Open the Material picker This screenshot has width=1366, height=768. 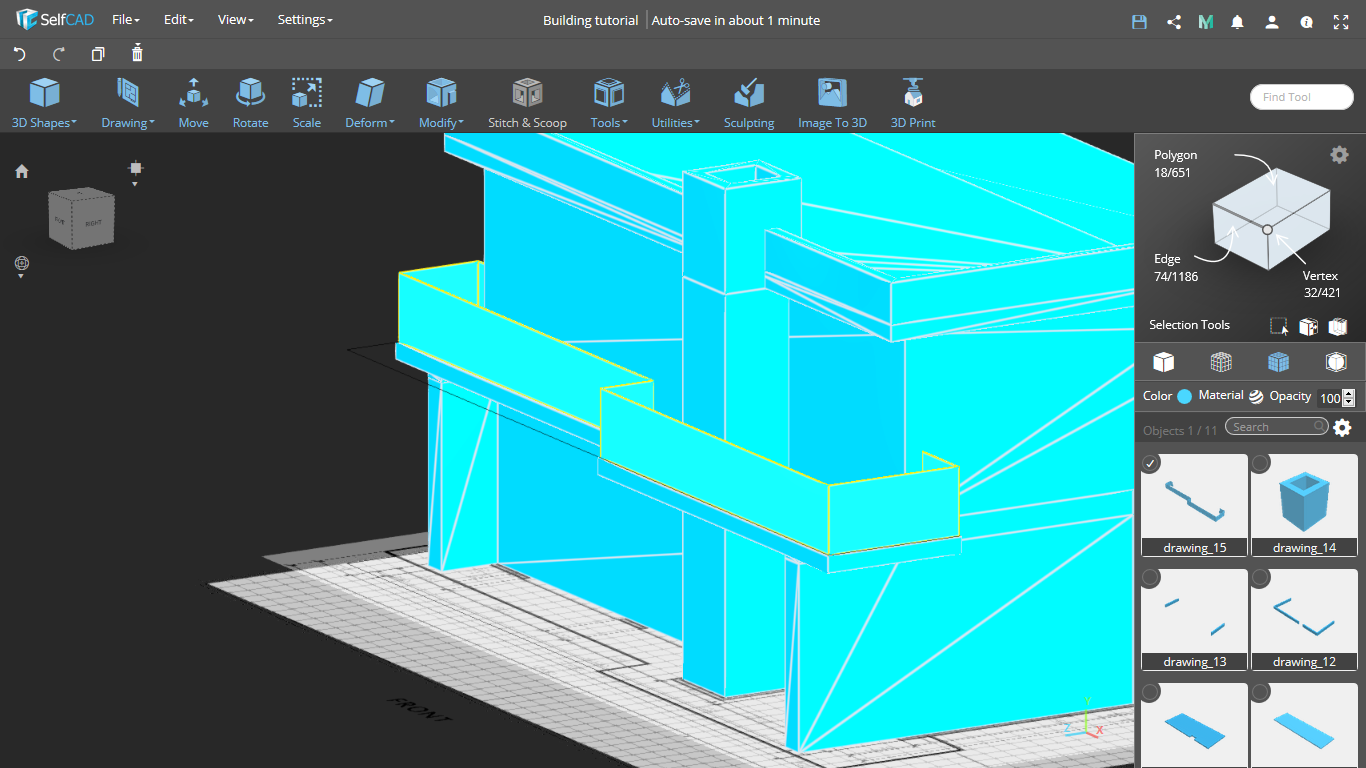tap(1256, 396)
